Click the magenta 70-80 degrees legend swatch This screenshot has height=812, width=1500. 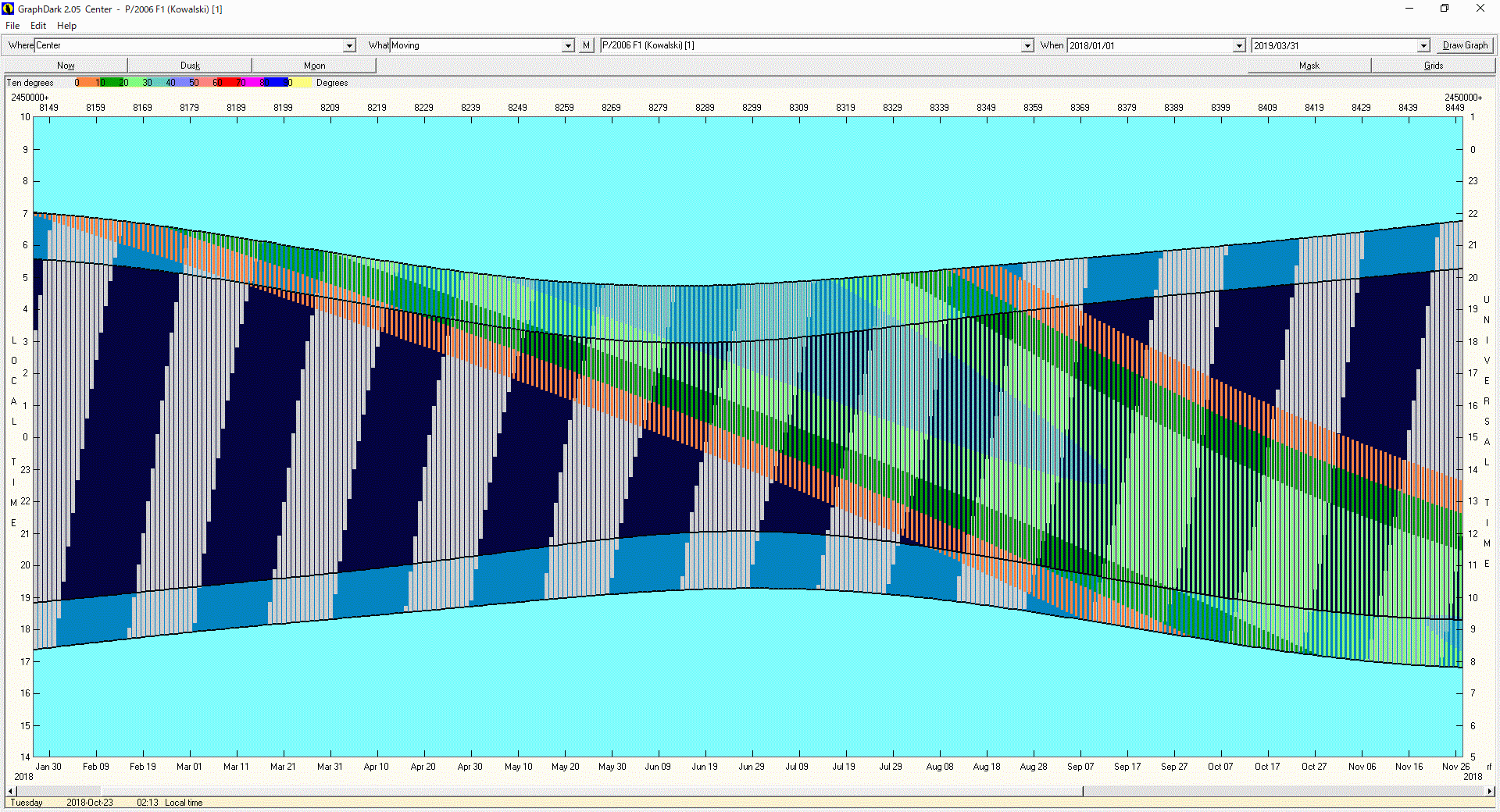pos(252,82)
